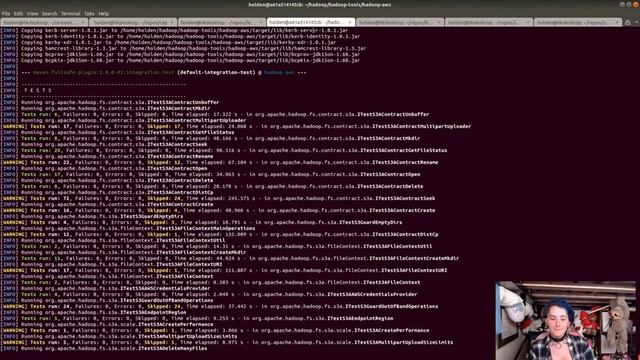Click the Running ITestS3AEndpointRegion line
This screenshot has width=640, height=360.
tap(93, 312)
